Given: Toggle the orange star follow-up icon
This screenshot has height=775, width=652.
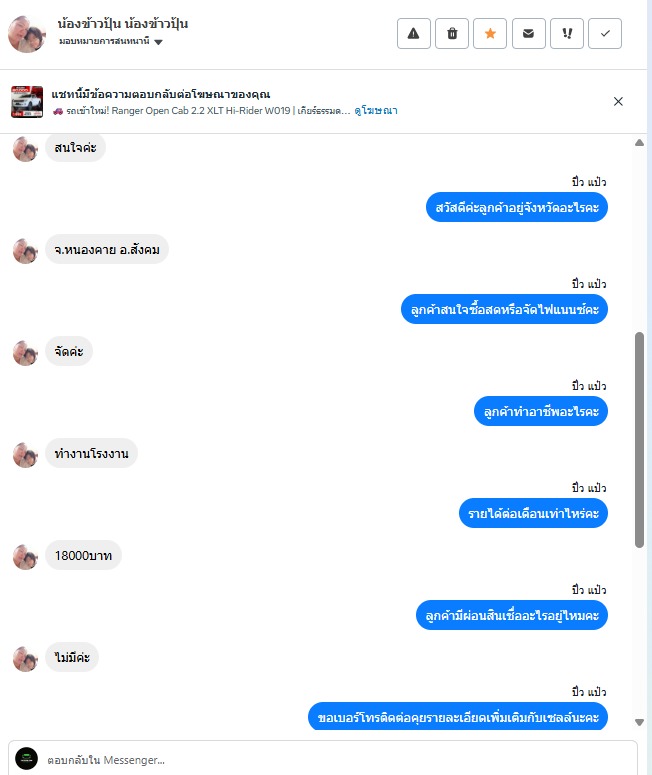Looking at the screenshot, I should [x=490, y=34].
